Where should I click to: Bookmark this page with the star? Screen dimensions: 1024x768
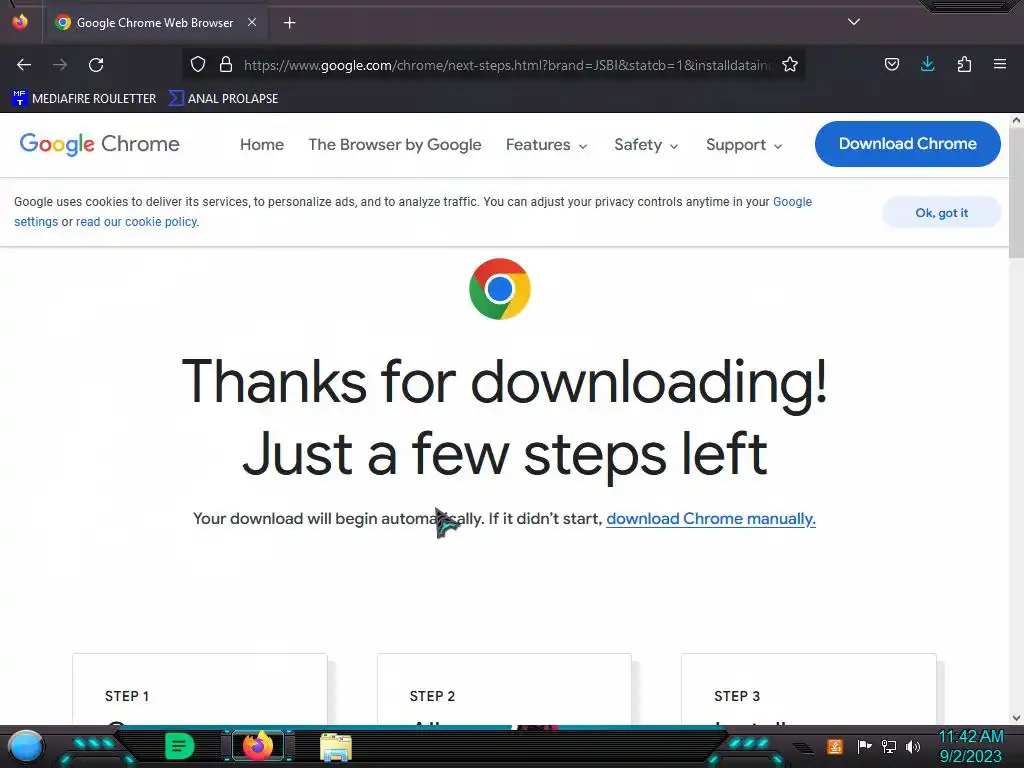click(x=790, y=64)
